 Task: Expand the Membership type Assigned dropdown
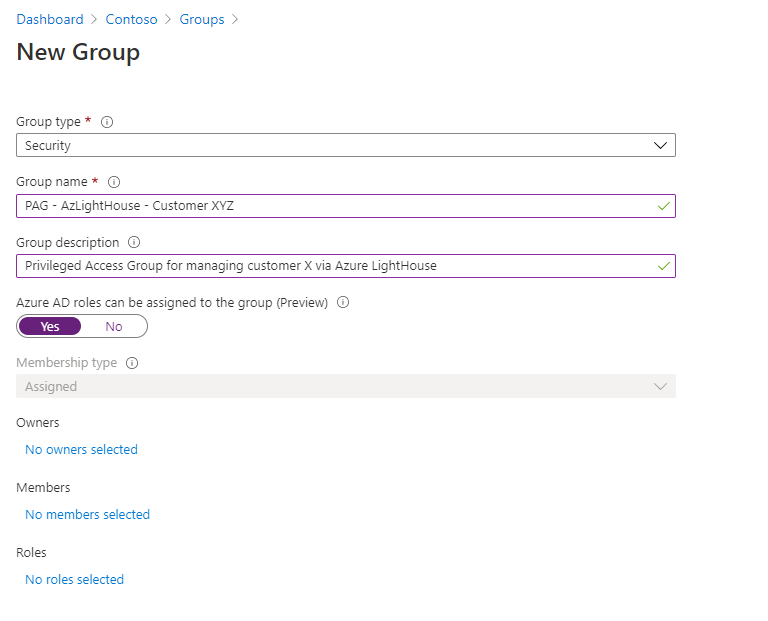point(345,386)
